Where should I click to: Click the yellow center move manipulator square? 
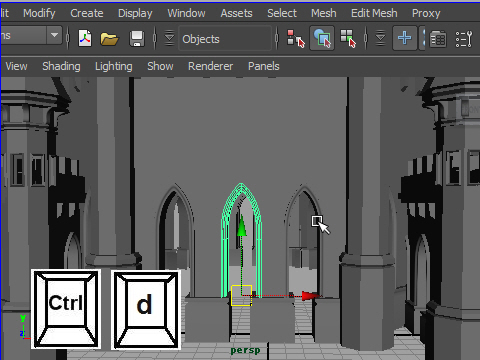(x=241, y=295)
